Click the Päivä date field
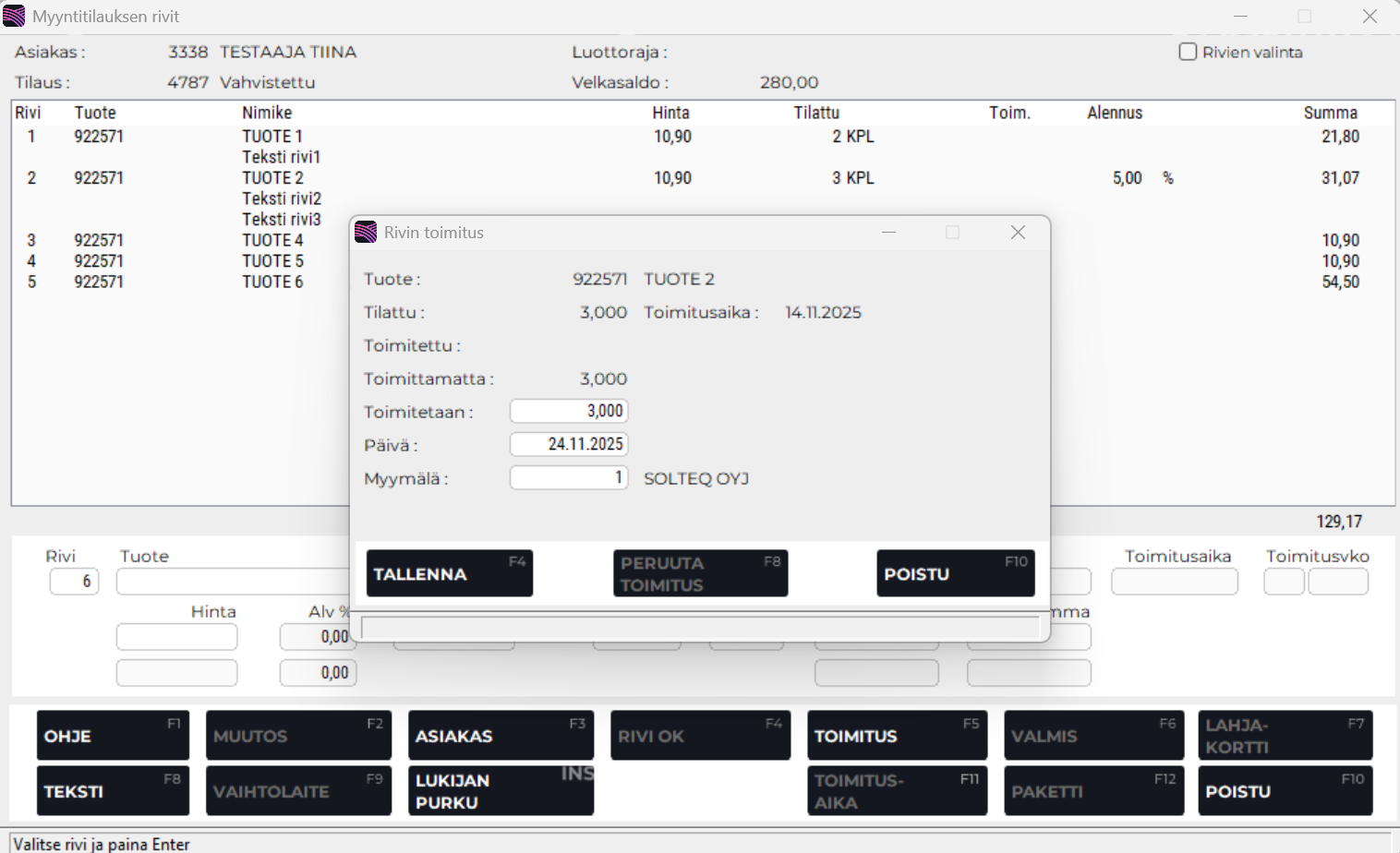The image size is (1400, 853). [569, 444]
